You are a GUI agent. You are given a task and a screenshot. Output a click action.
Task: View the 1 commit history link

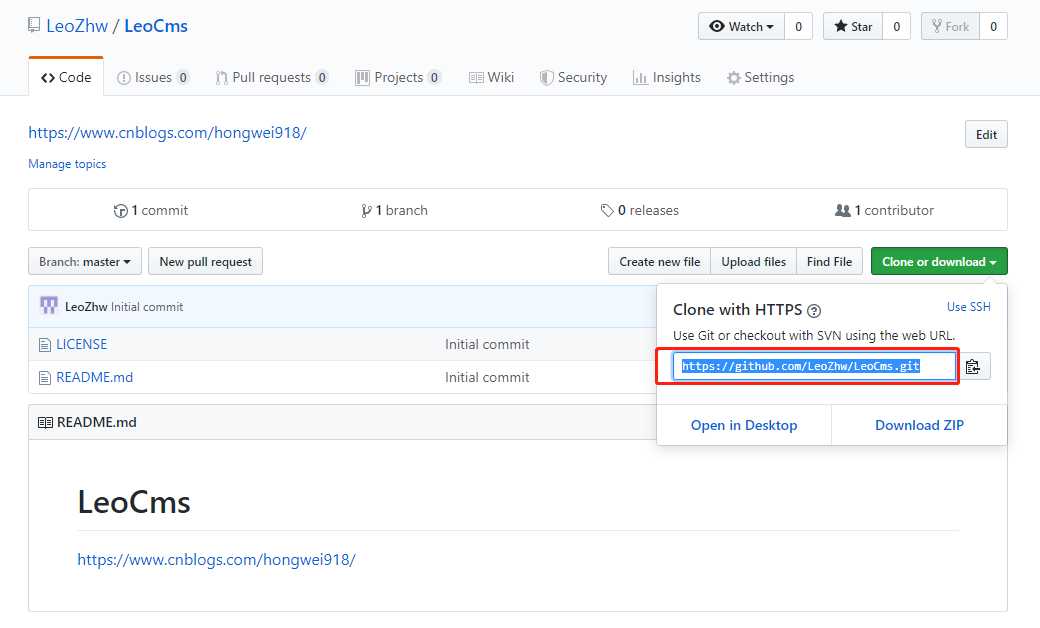[151, 210]
